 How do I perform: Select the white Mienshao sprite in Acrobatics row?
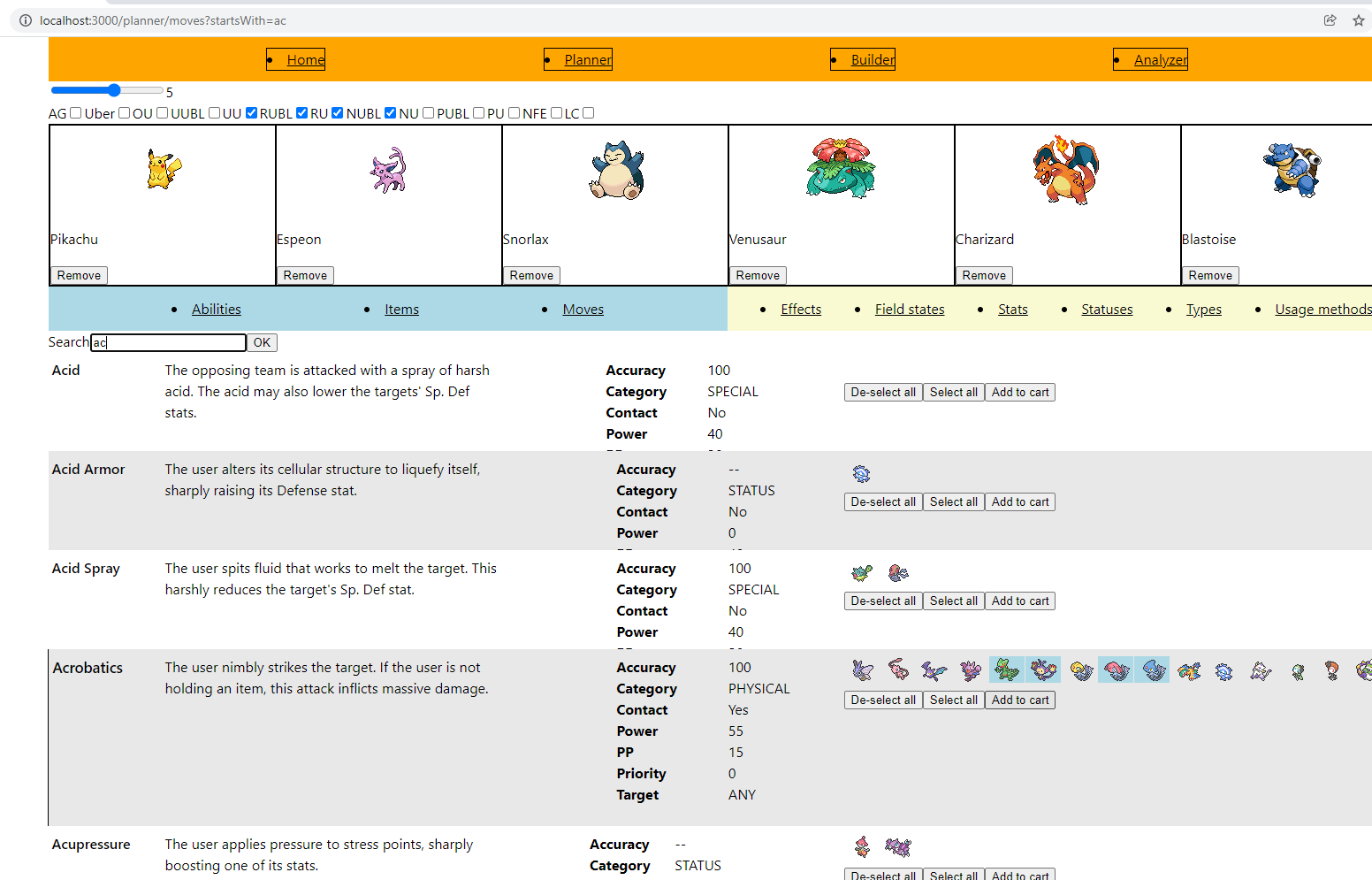[1261, 671]
